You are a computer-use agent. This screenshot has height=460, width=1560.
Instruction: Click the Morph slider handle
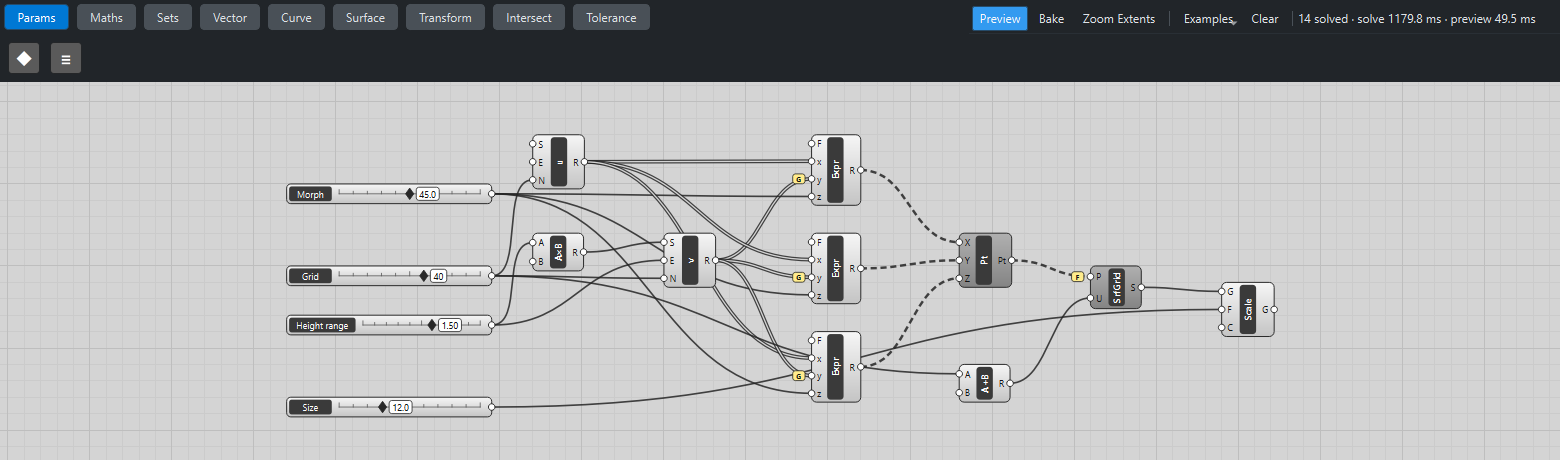point(409,194)
